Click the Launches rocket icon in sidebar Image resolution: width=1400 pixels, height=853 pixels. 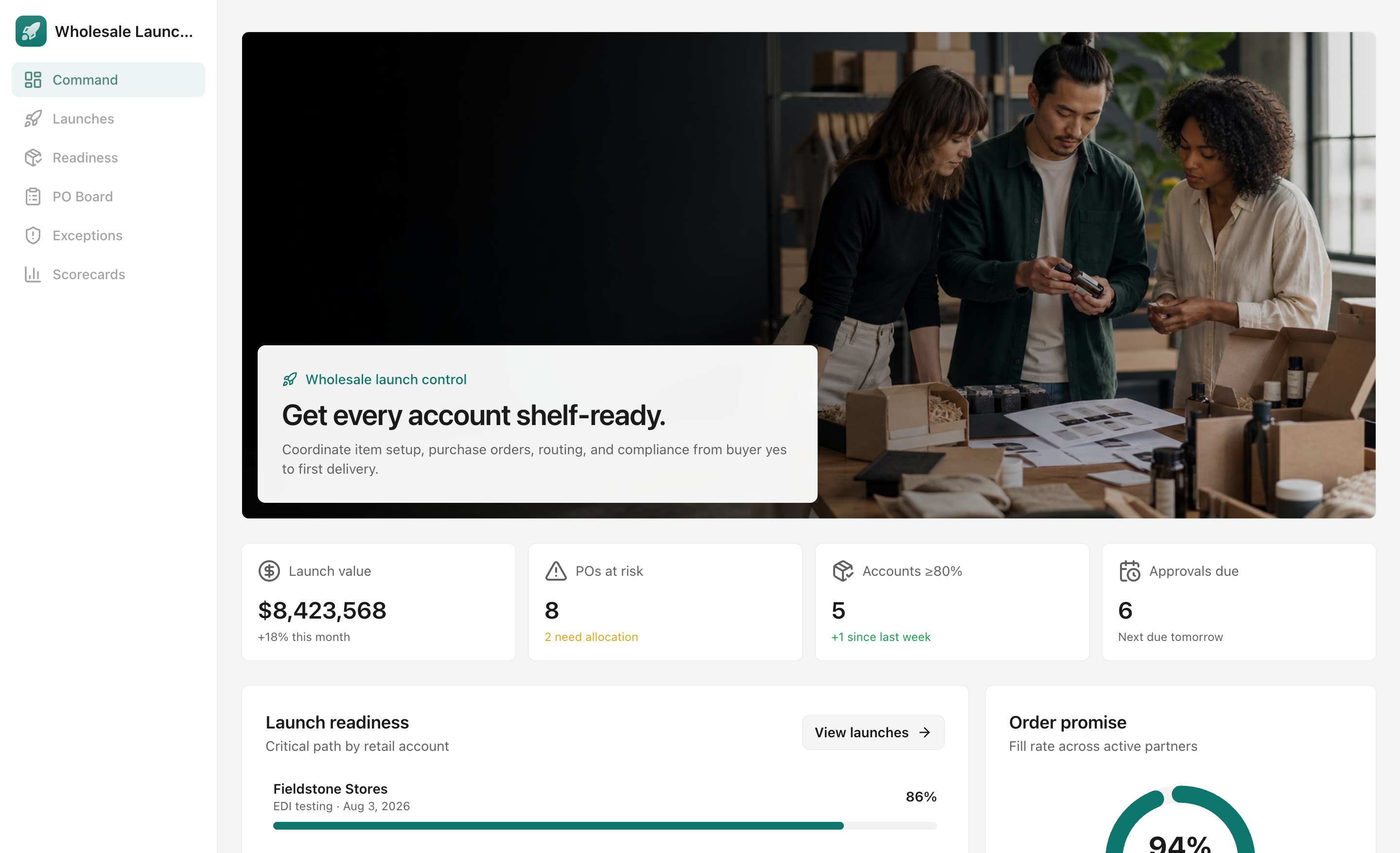point(33,119)
